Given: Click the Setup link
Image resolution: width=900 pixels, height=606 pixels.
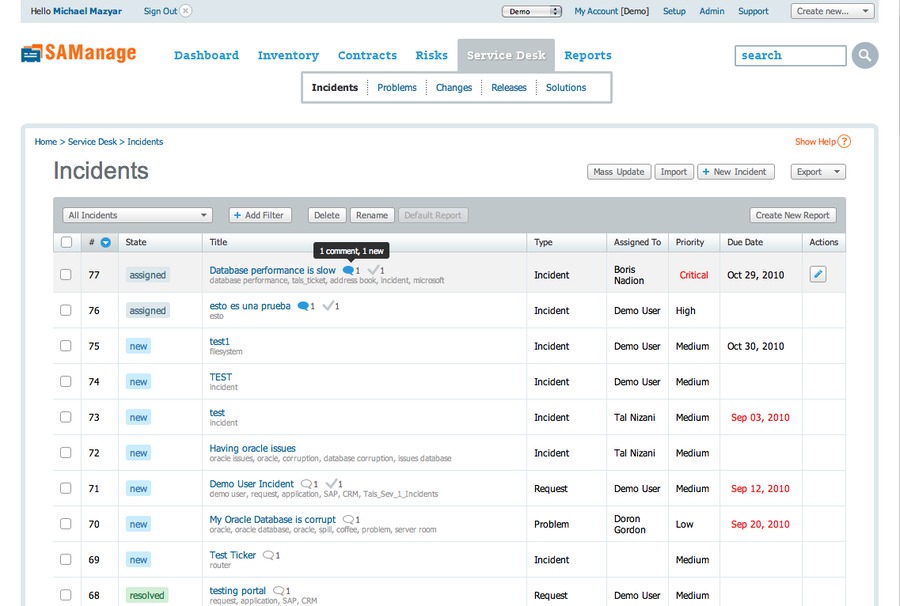Looking at the screenshot, I should coord(674,11).
